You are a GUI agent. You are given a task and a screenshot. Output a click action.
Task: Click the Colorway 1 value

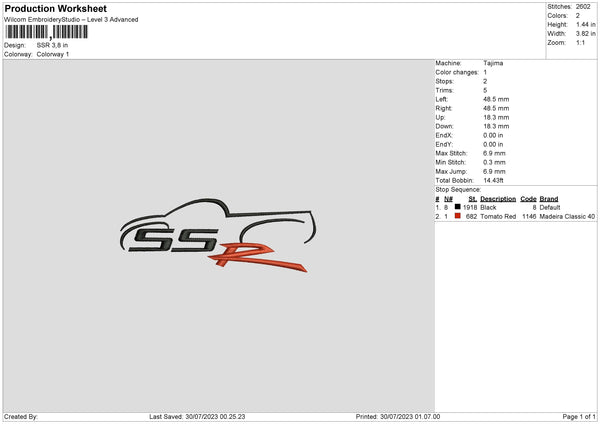click(x=53, y=54)
